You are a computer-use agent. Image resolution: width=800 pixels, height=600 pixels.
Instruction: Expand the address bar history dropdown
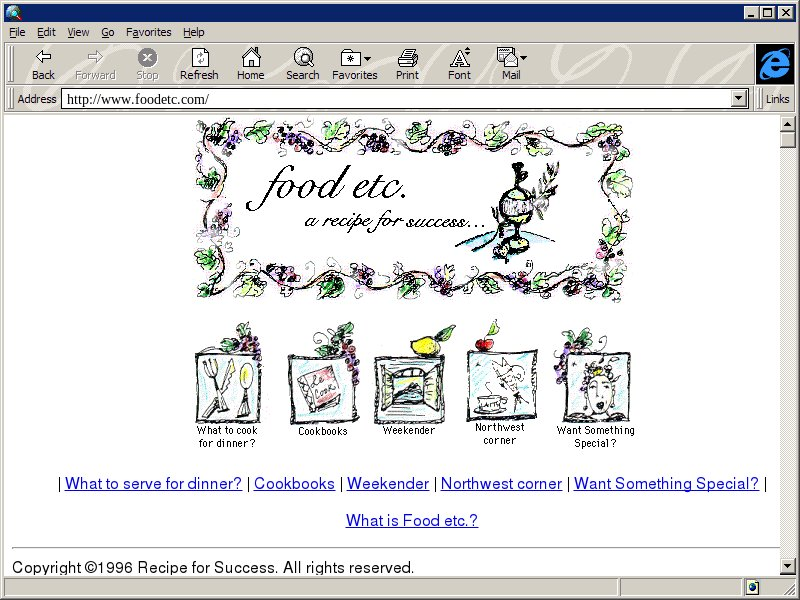(740, 99)
